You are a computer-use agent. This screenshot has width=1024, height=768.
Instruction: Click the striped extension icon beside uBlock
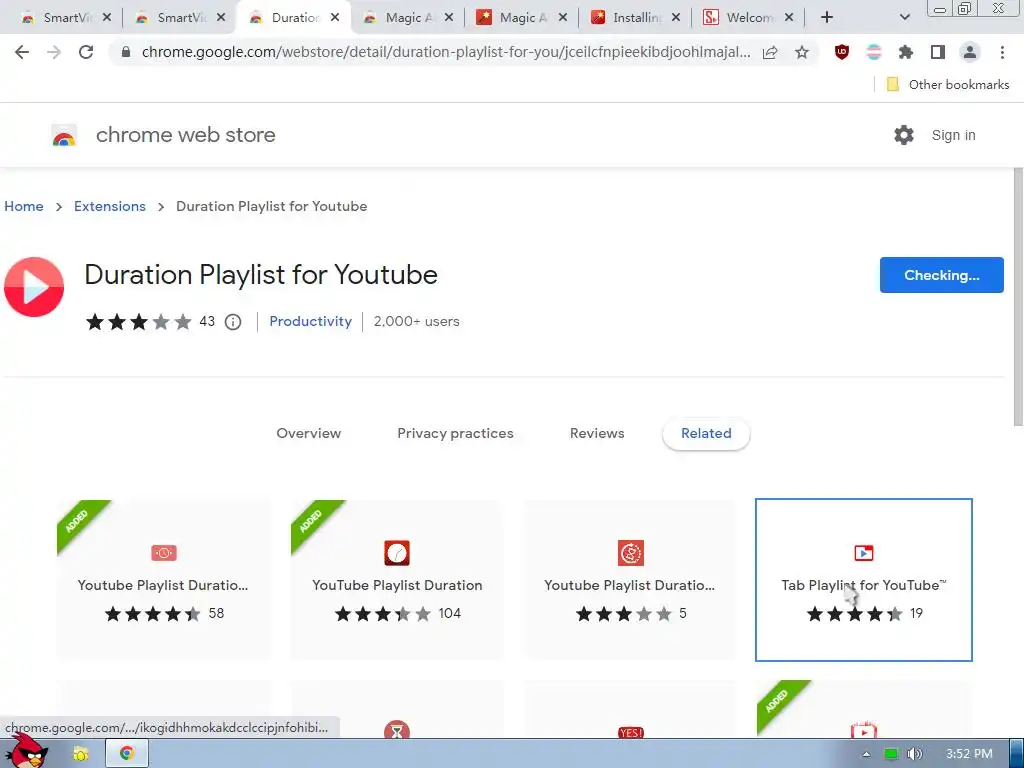point(874,52)
